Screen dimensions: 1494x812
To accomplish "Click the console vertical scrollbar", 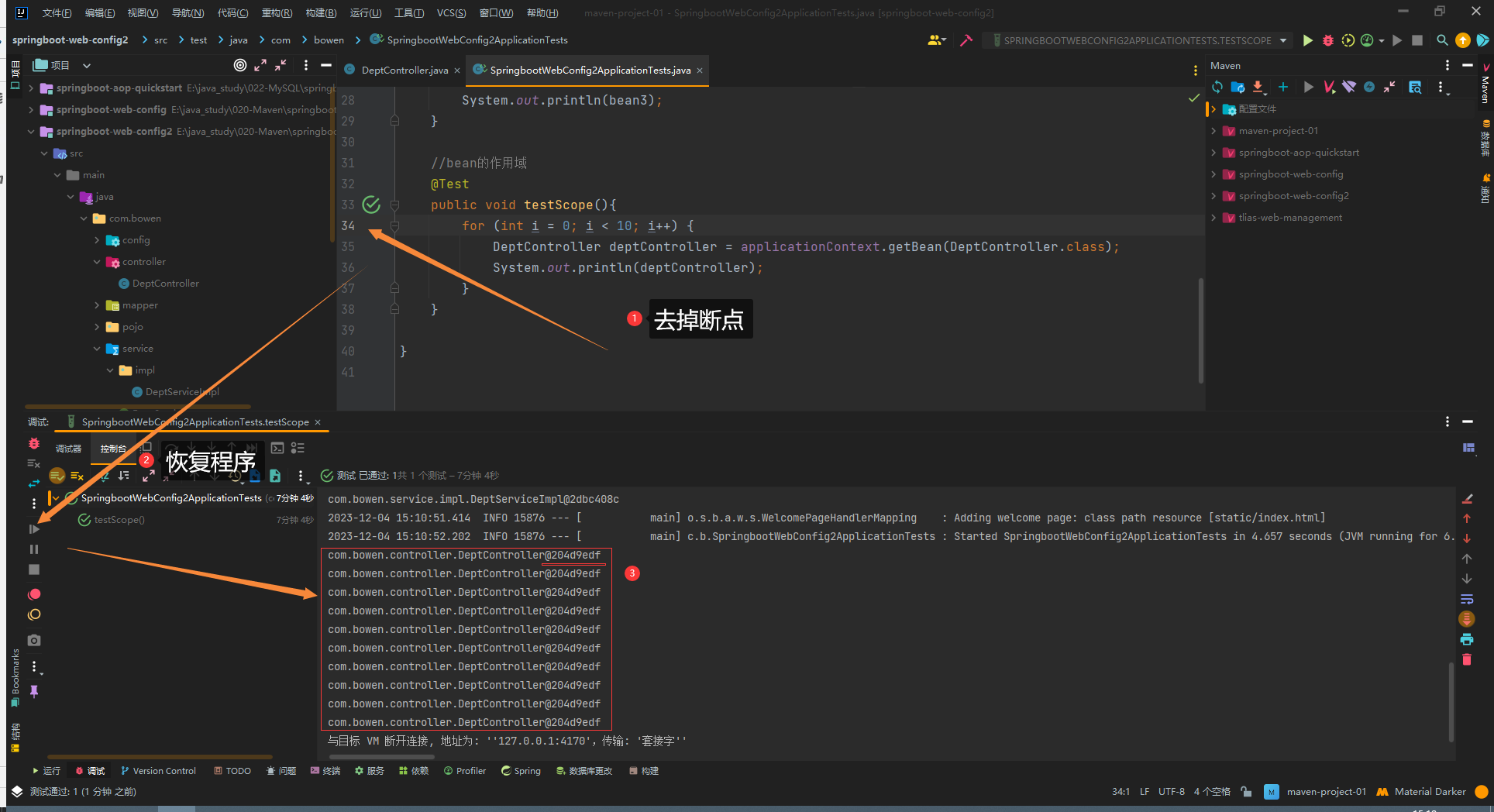I will (1451, 702).
